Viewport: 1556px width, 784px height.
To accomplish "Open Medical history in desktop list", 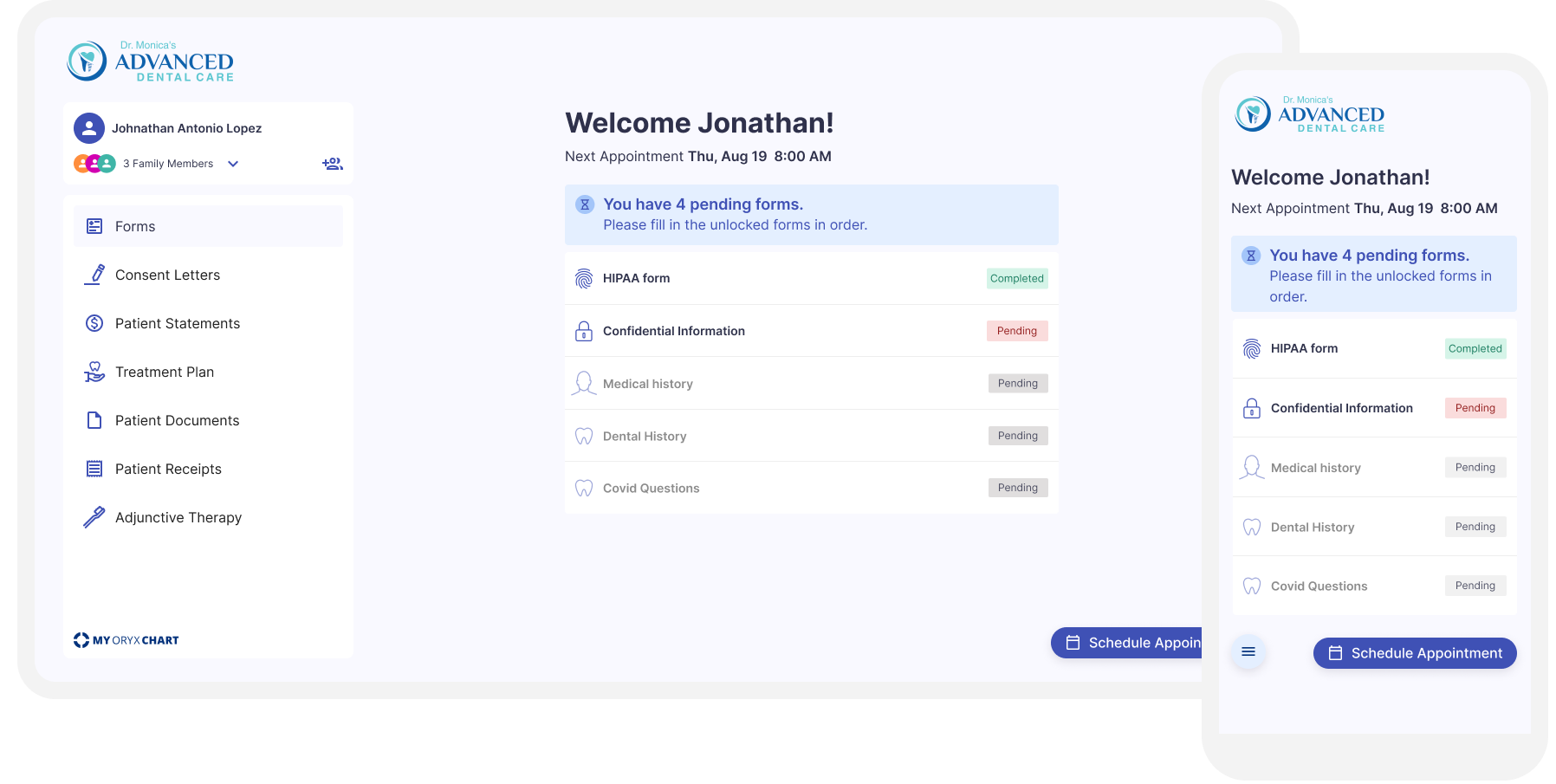I will [x=811, y=383].
